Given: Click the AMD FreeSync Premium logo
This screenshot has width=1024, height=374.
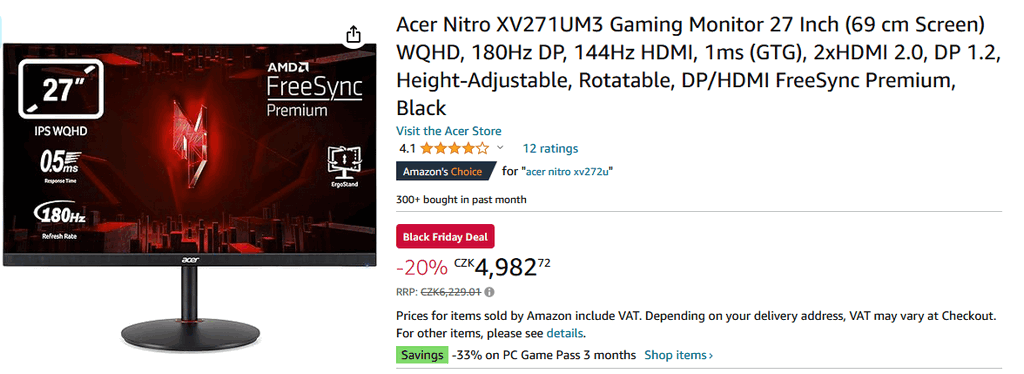Looking at the screenshot, I should [314, 89].
